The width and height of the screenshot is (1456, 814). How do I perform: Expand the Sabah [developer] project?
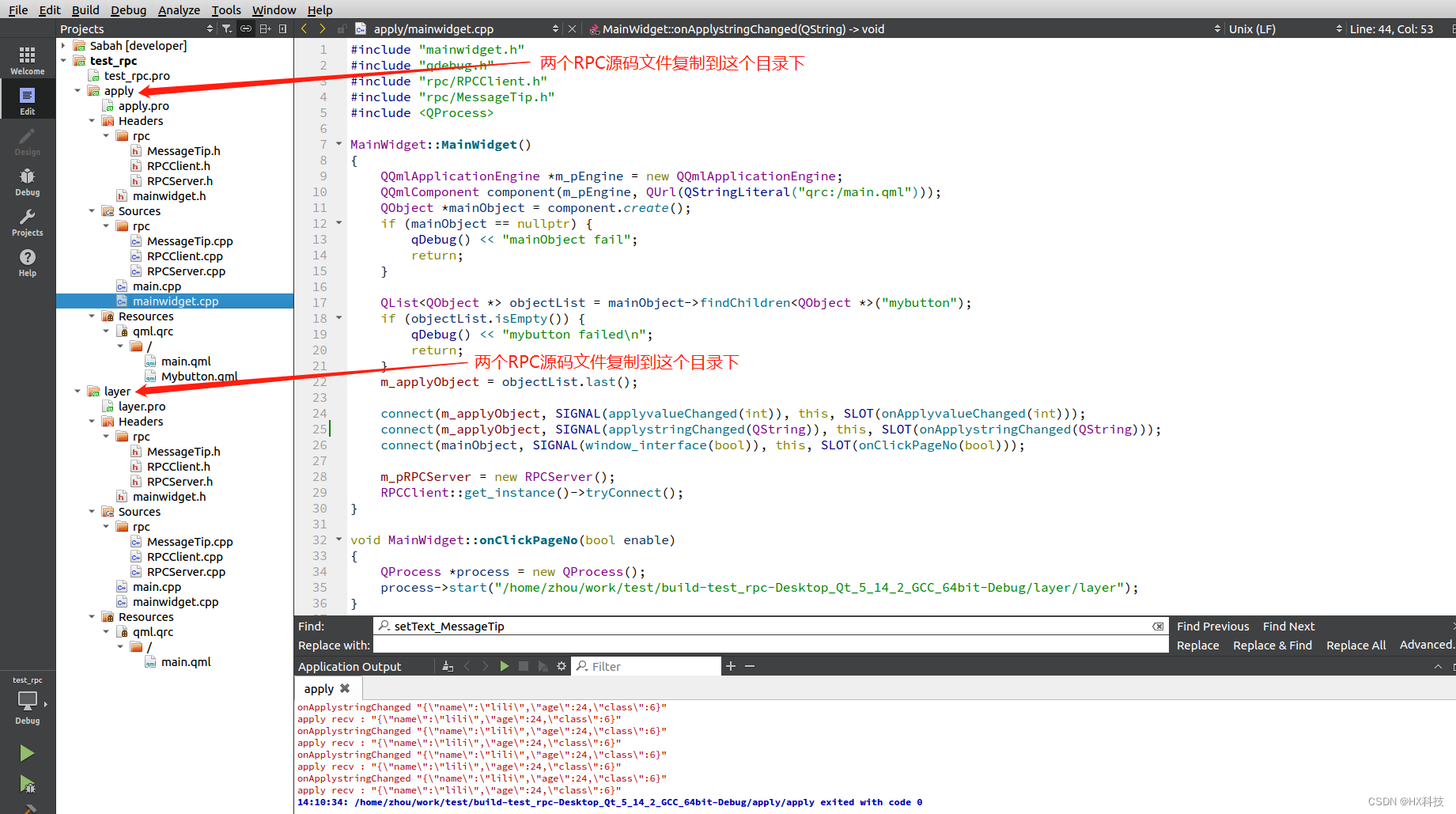(x=63, y=45)
